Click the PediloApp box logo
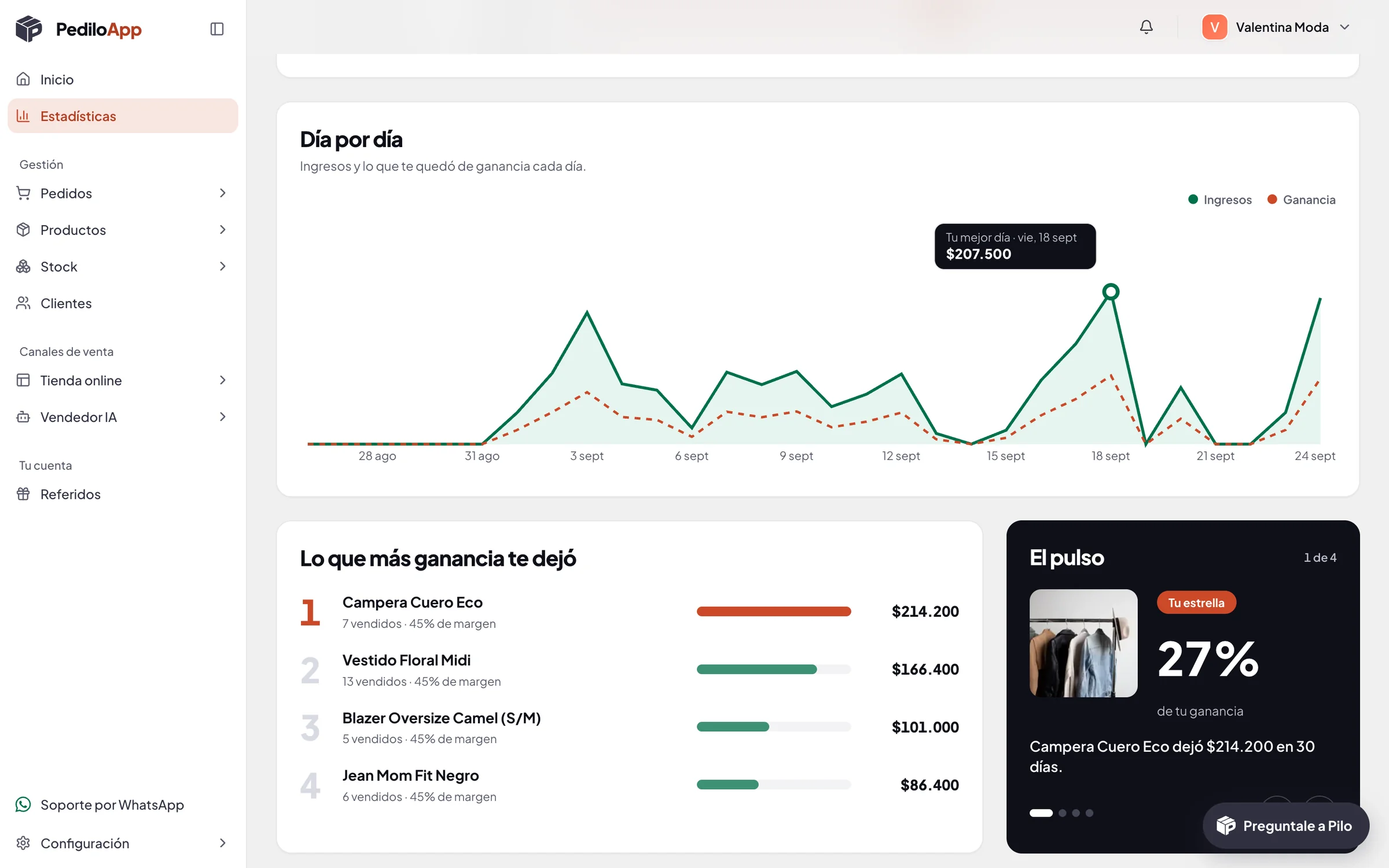This screenshot has height=868, width=1389. point(29,29)
